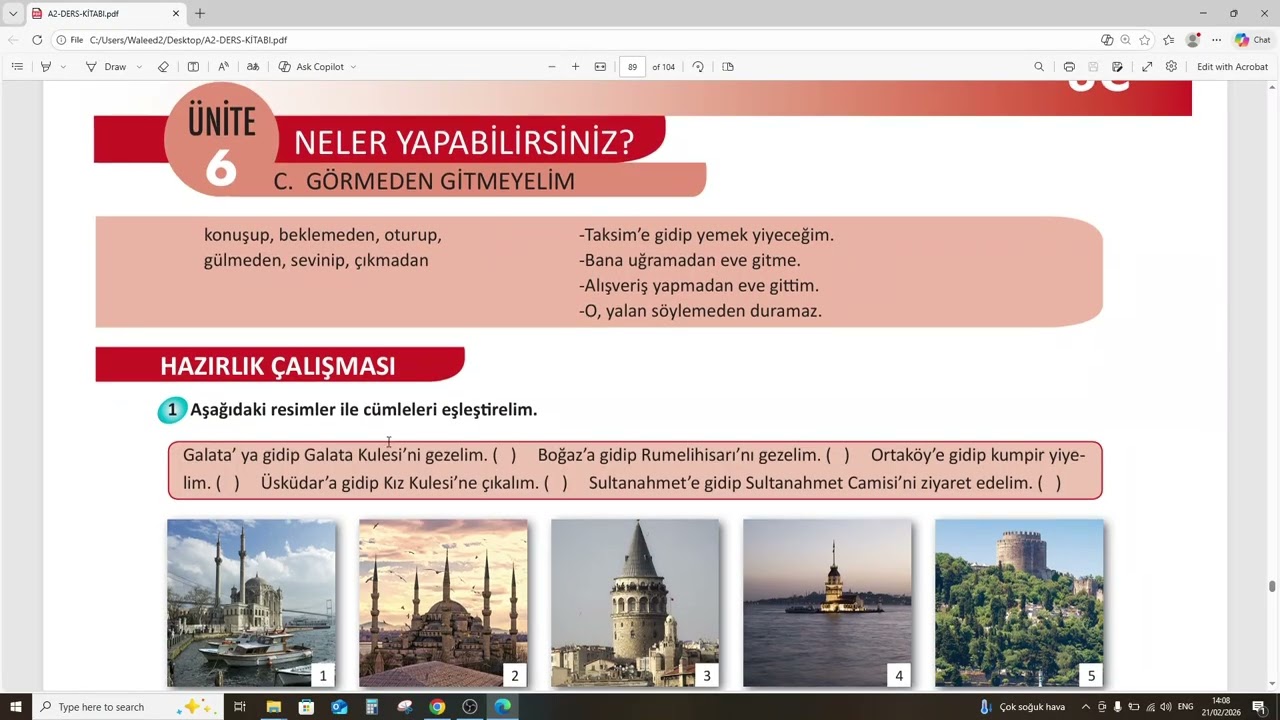Expand the Ask Copilot dropdown arrow
This screenshot has width=1280, height=720.
(353, 67)
